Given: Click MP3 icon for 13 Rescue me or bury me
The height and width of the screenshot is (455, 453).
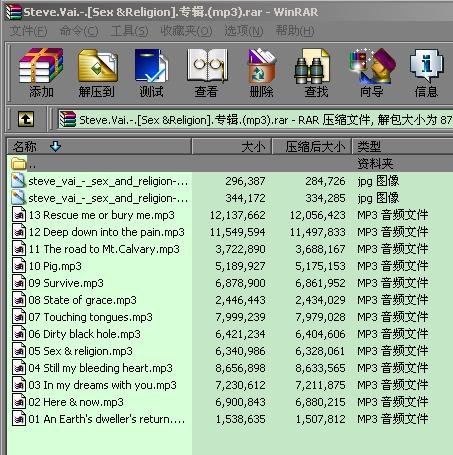Looking at the screenshot, I should pyautogui.click(x=19, y=215).
